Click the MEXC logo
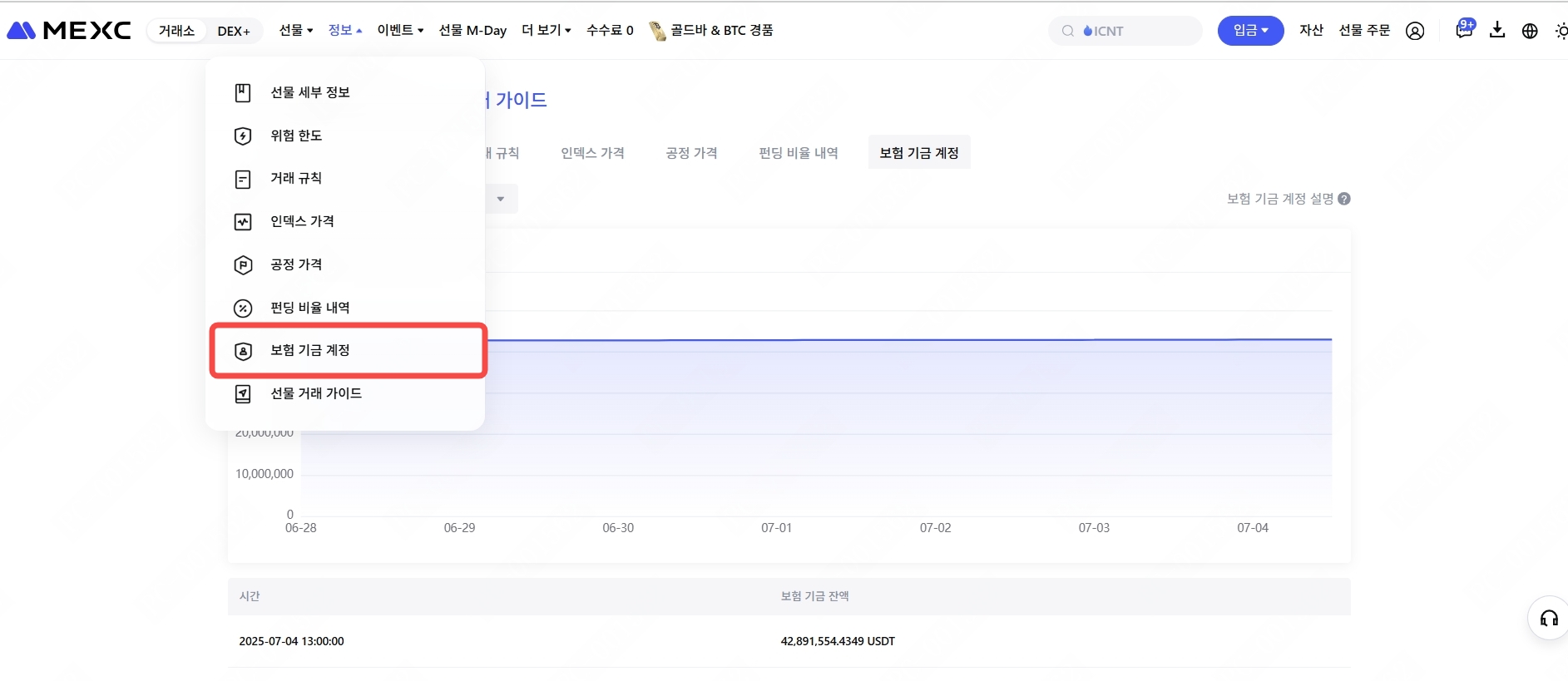1568x681 pixels. 69,31
